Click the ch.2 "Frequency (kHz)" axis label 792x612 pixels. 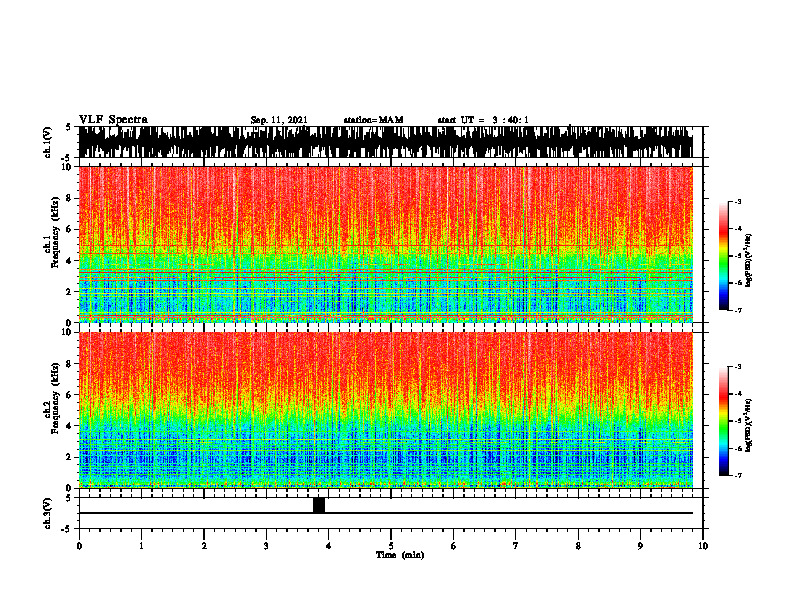(55, 398)
